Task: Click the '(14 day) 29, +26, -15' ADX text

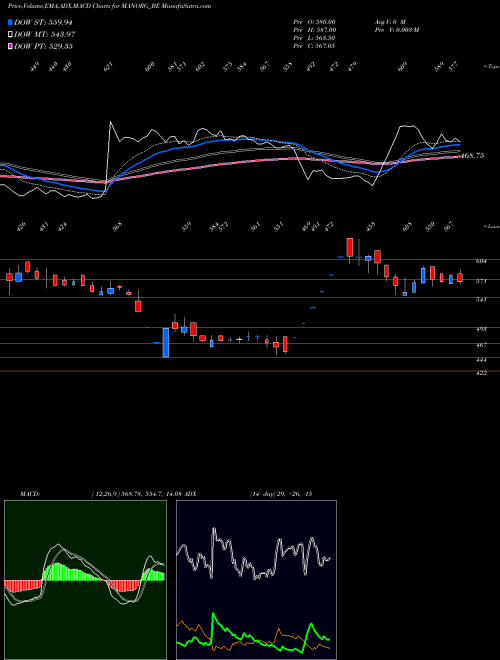Action: click(281, 494)
